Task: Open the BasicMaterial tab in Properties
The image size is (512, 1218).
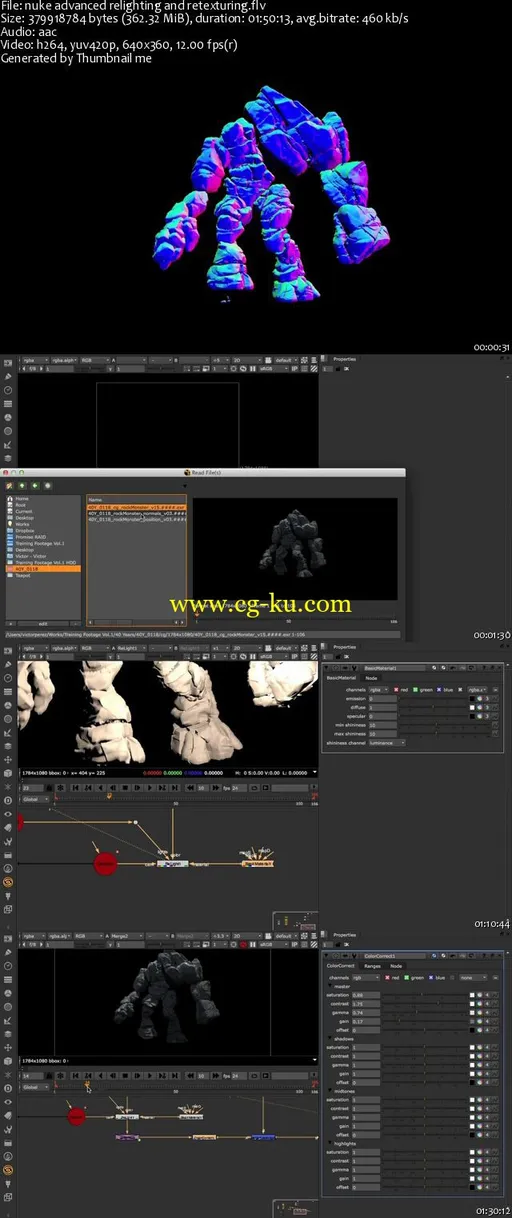Action: (x=341, y=678)
